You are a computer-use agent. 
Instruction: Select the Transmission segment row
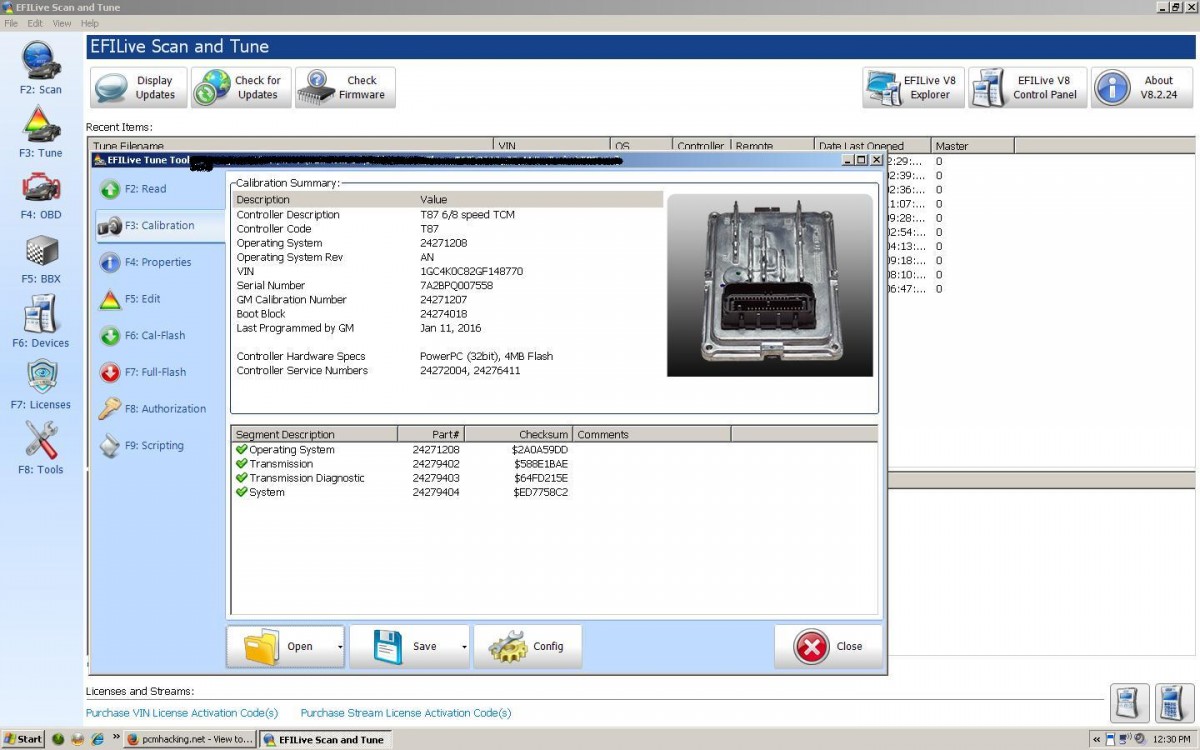(554, 464)
